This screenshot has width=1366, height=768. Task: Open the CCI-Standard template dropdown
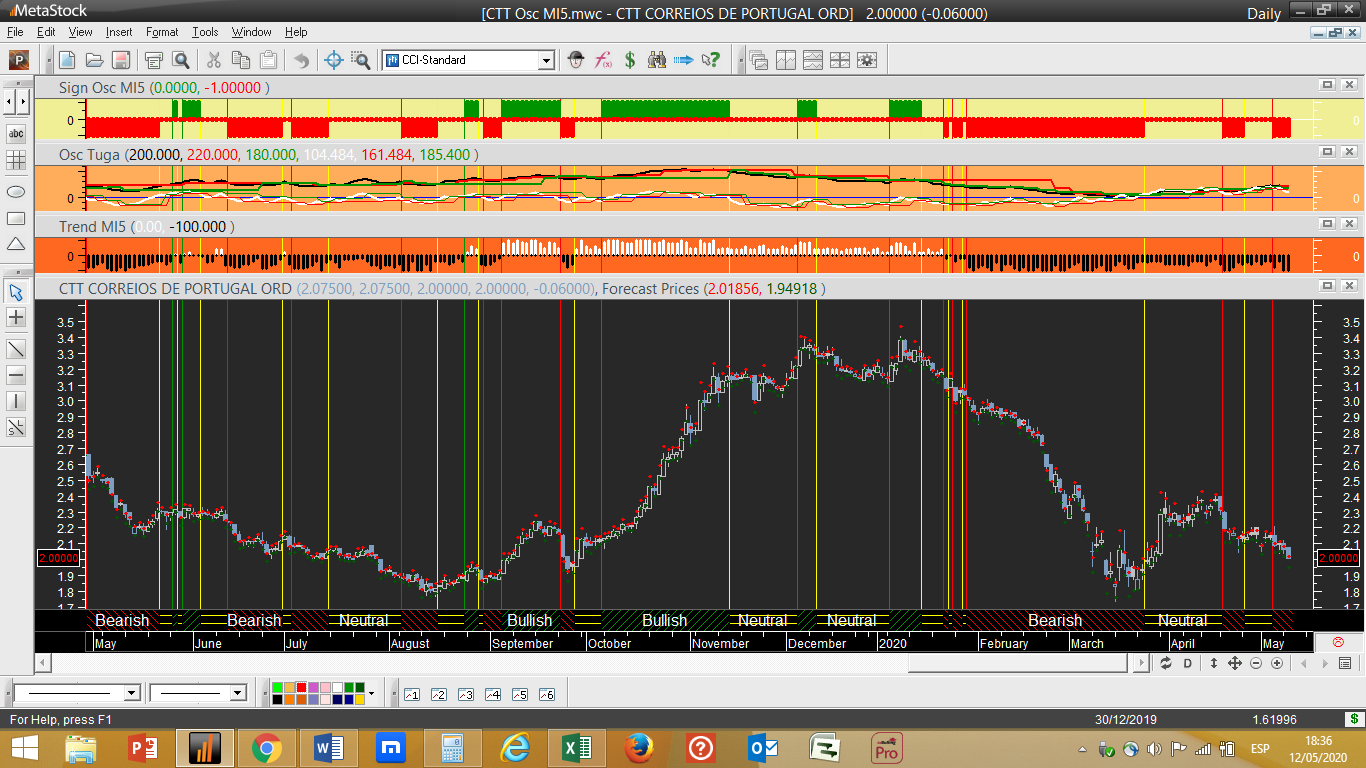click(x=546, y=60)
